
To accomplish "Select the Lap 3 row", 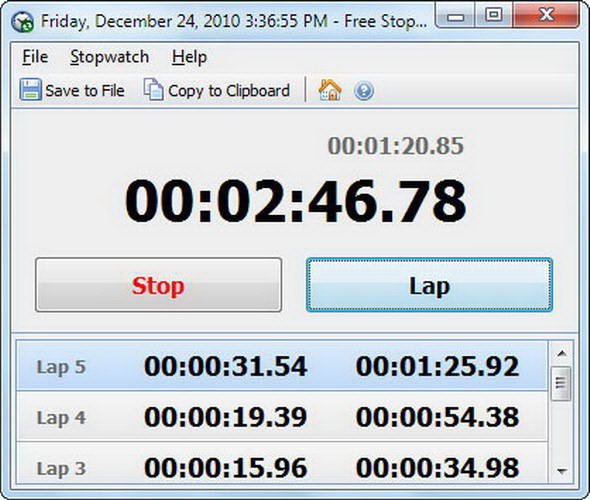I will 282,464.
